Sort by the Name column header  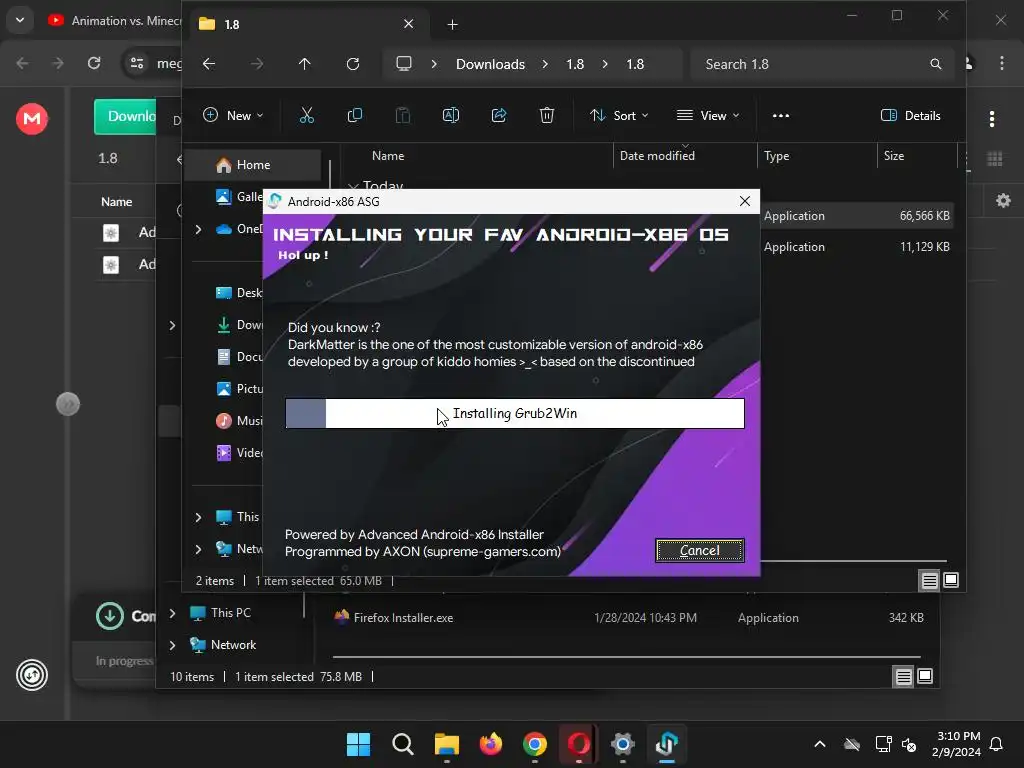click(x=388, y=156)
